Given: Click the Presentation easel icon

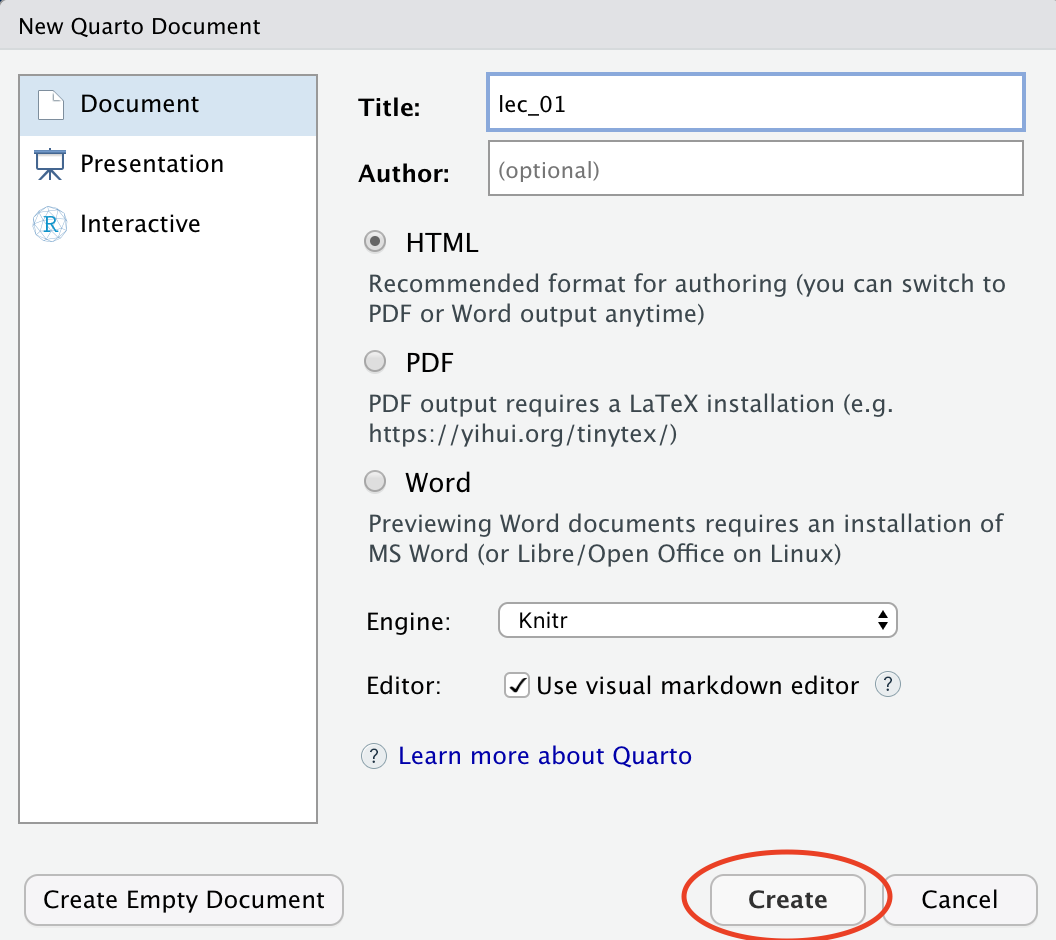Looking at the screenshot, I should coord(50,165).
